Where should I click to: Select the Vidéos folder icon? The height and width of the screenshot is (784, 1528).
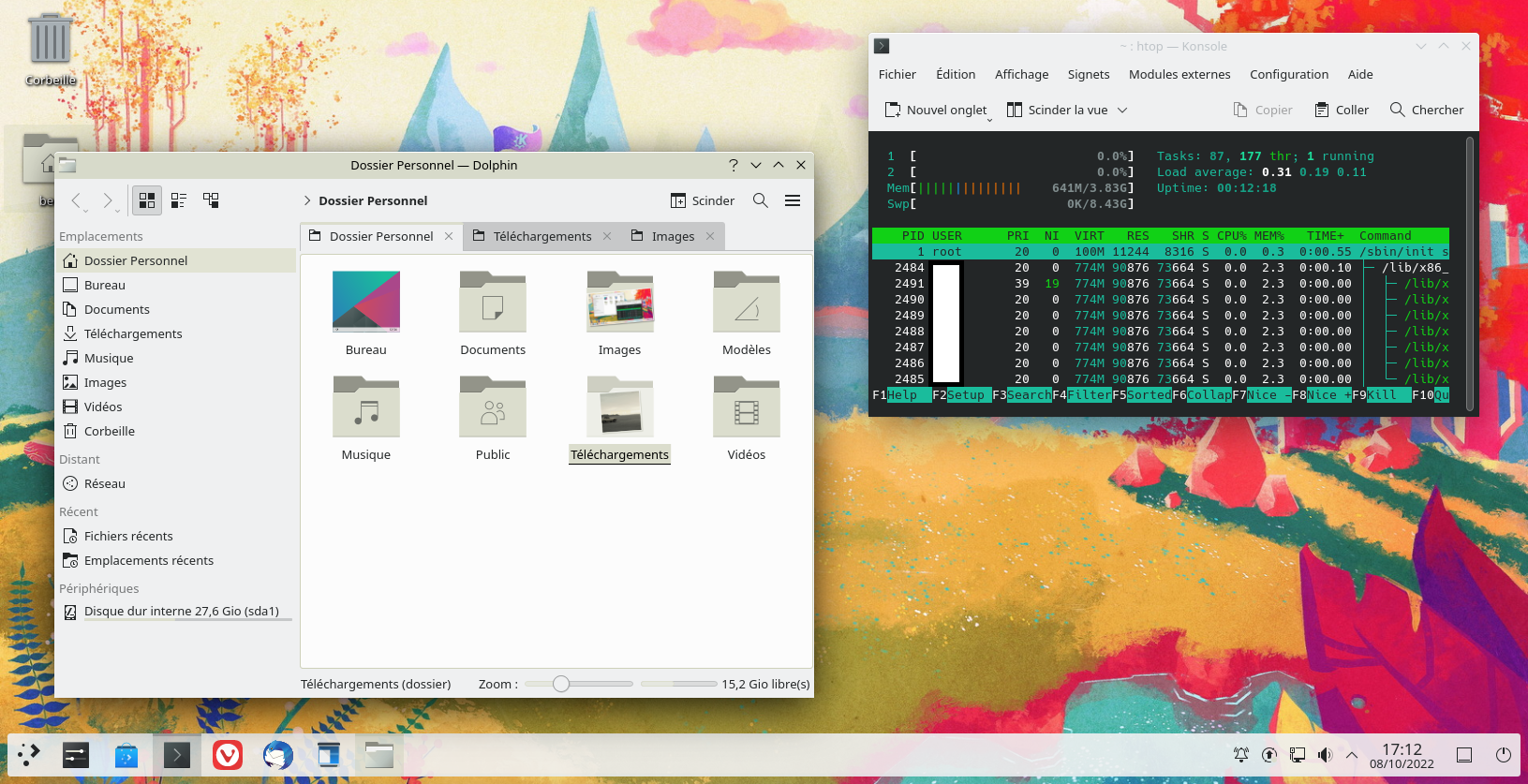(x=747, y=407)
